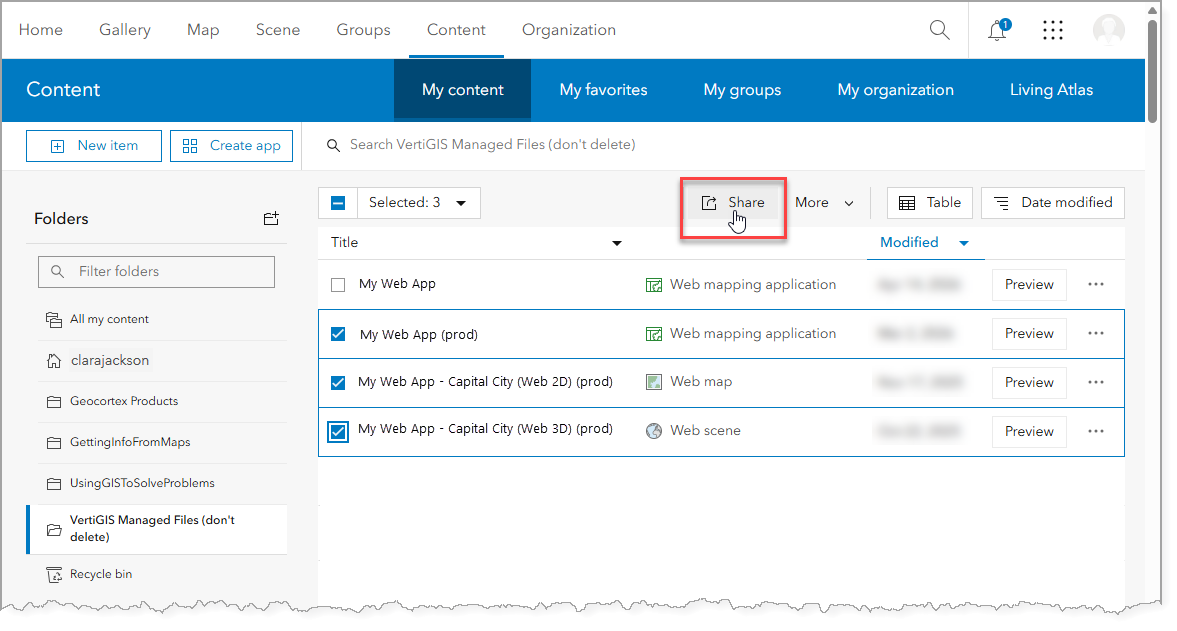Open the Recycle bin folder
Screen dimensions: 1177x631
[101, 574]
